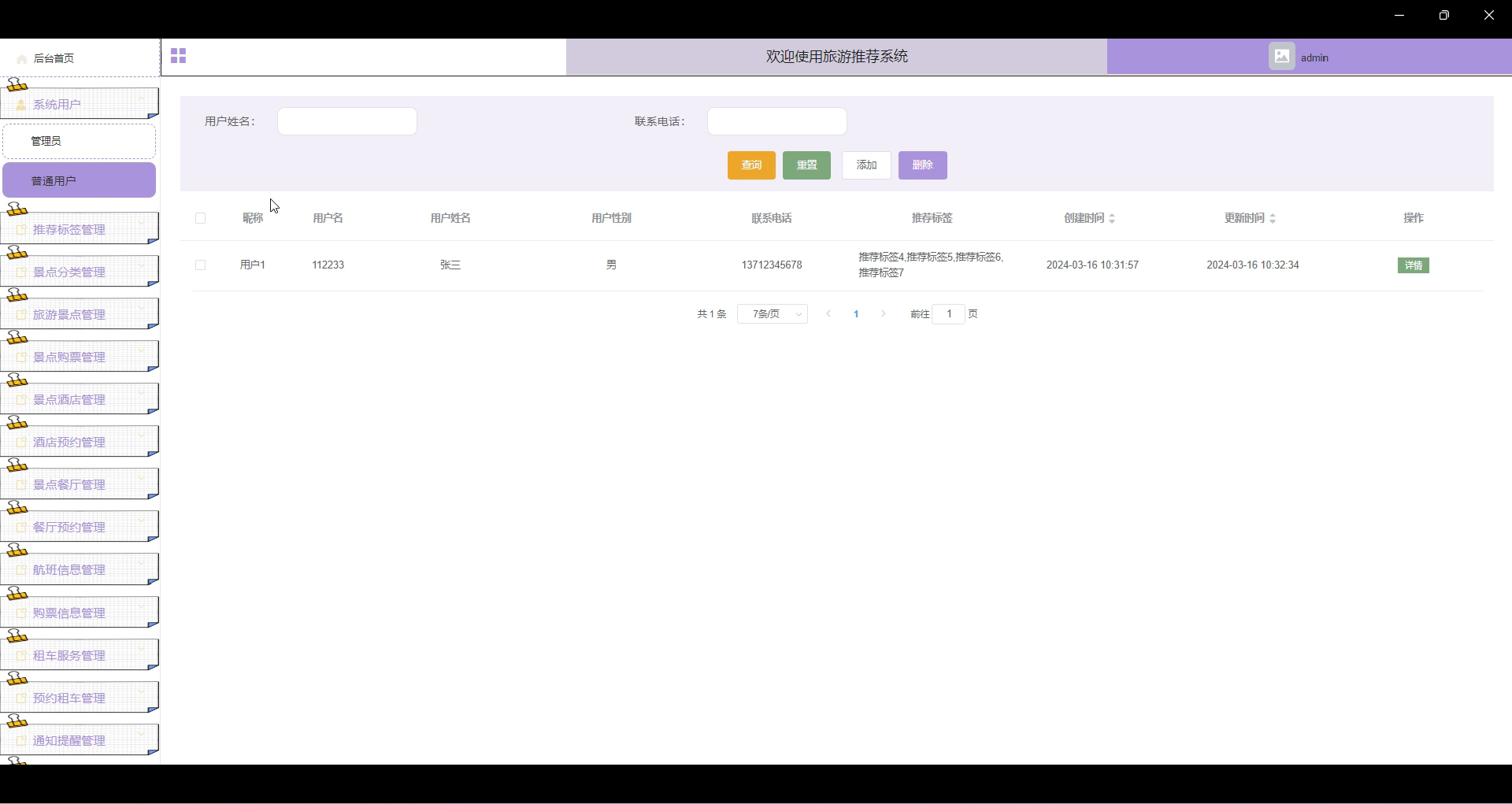Click the green 重置 button
Viewport: 1512px width, 804px height.
point(806,165)
